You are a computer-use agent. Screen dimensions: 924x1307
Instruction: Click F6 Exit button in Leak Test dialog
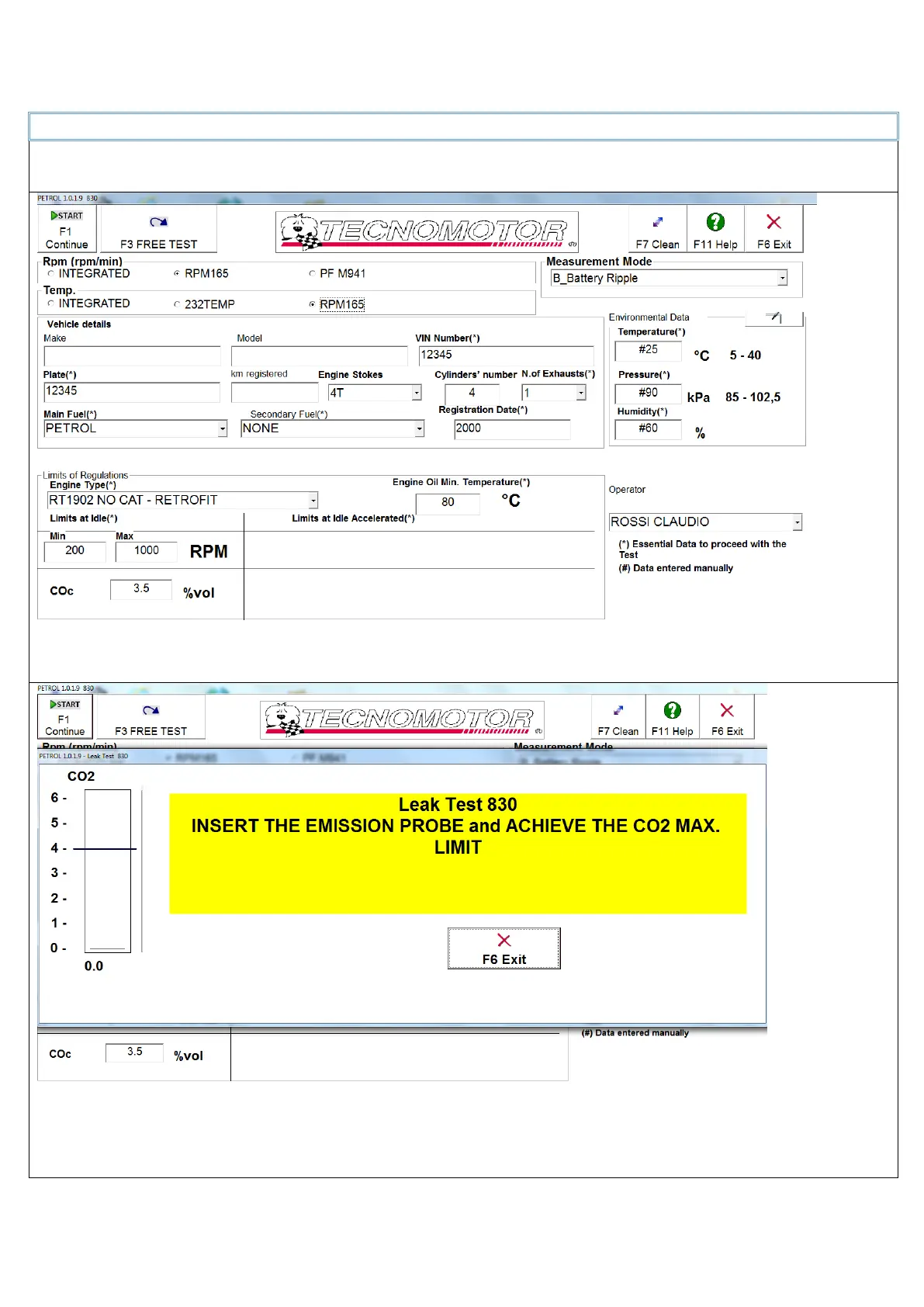pyautogui.click(x=504, y=948)
